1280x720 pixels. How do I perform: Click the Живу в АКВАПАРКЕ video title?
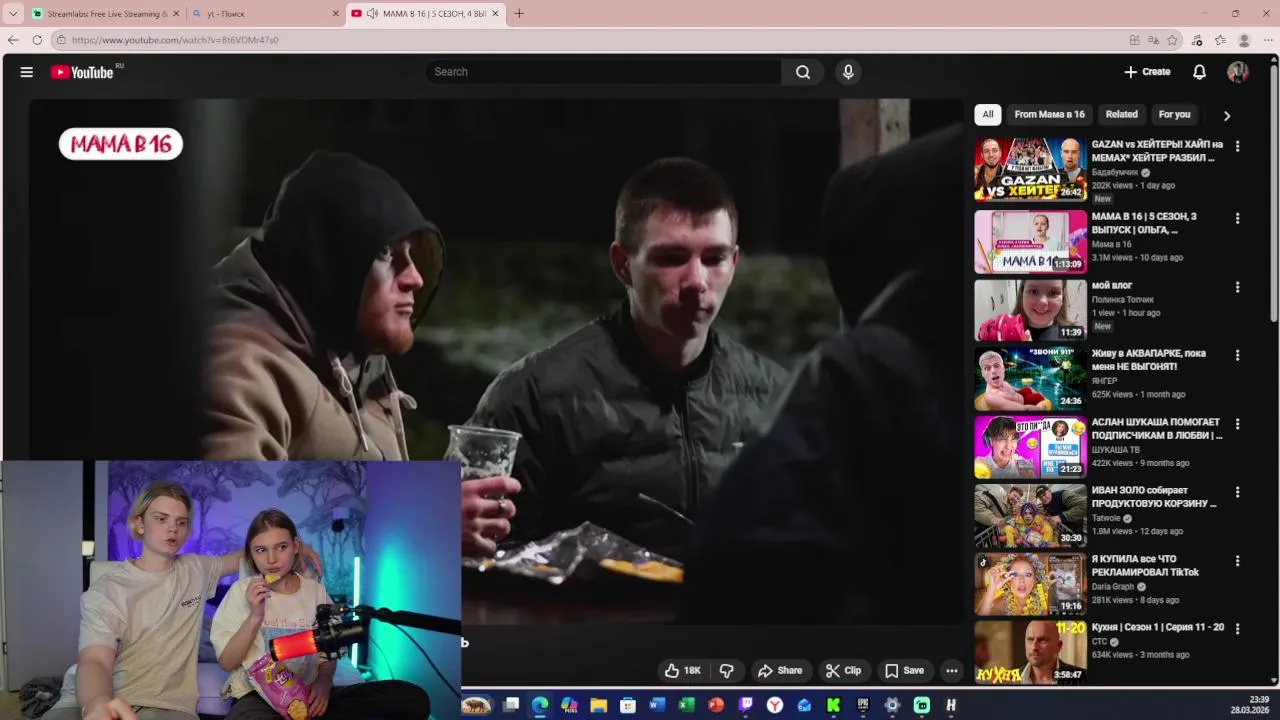pyautogui.click(x=1149, y=360)
